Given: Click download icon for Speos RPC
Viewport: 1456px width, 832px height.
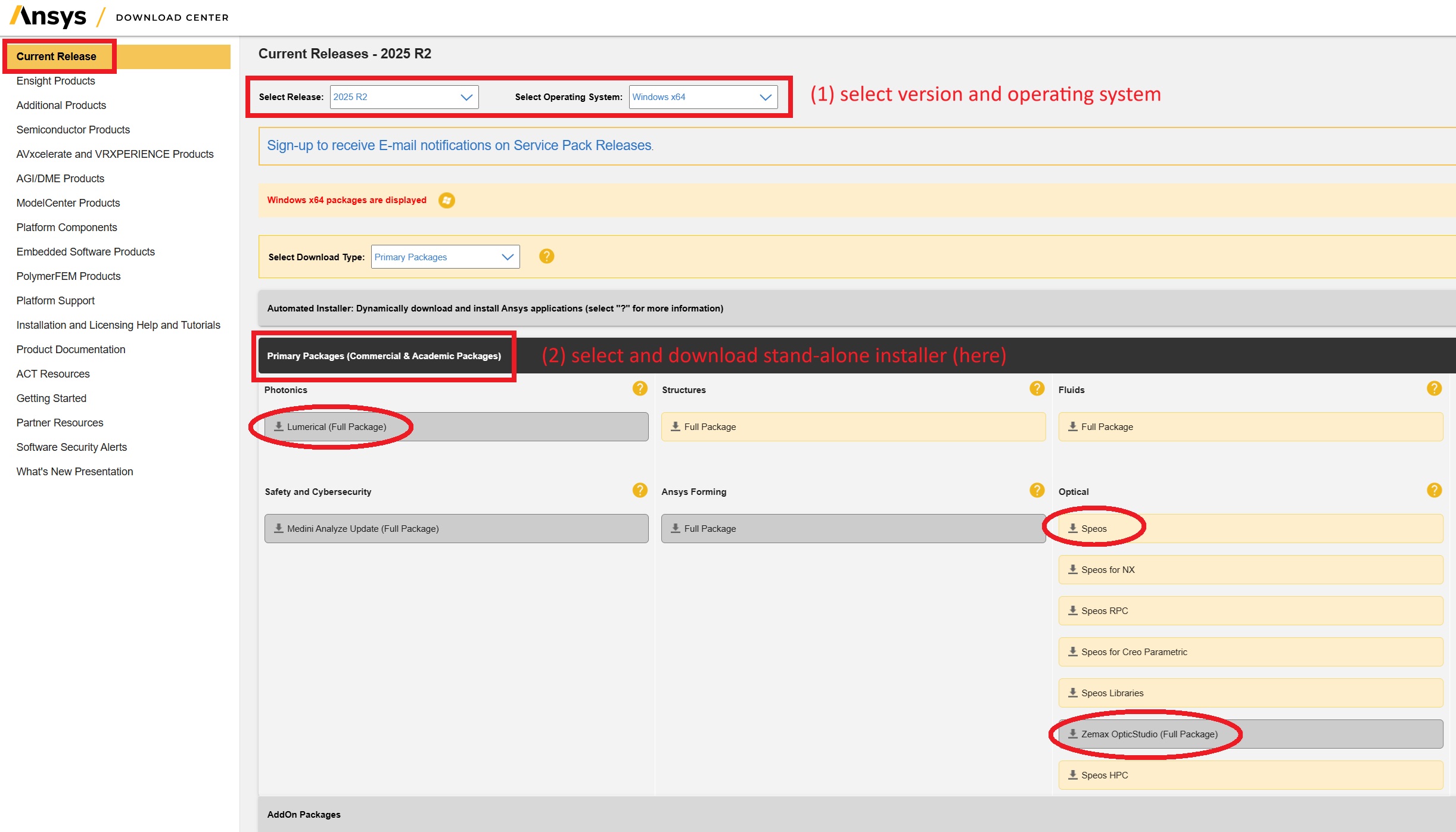Looking at the screenshot, I should pyautogui.click(x=1072, y=610).
